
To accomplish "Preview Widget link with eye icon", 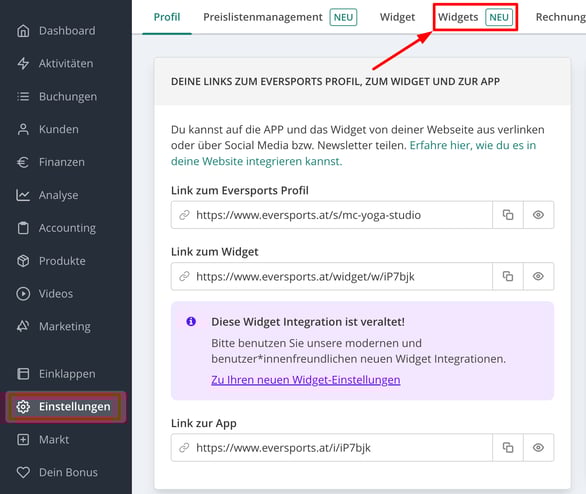I will tap(538, 276).
